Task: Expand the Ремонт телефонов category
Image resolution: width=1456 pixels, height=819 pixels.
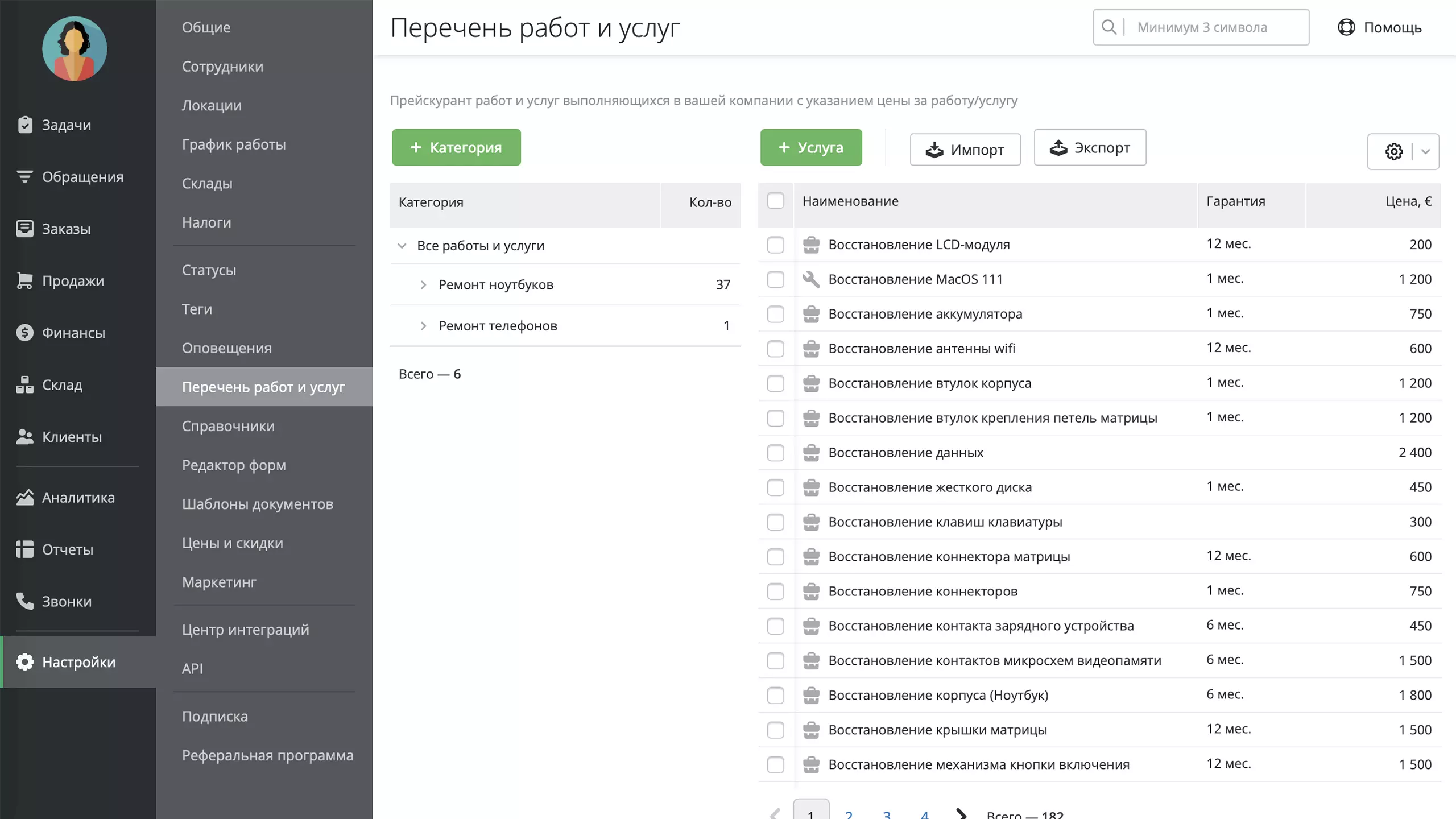Action: [x=423, y=326]
